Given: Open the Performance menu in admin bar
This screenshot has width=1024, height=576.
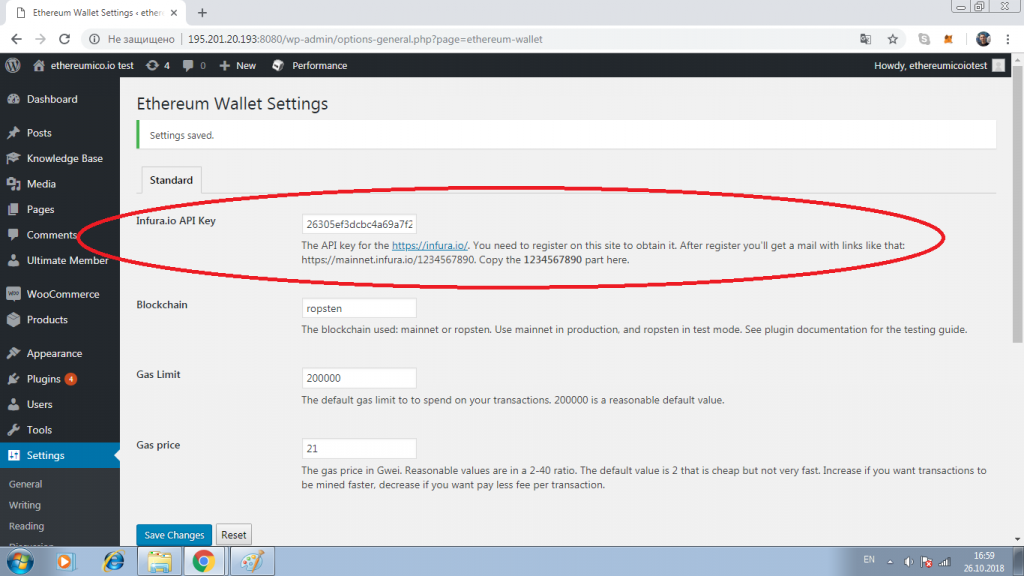Looking at the screenshot, I should 310,65.
